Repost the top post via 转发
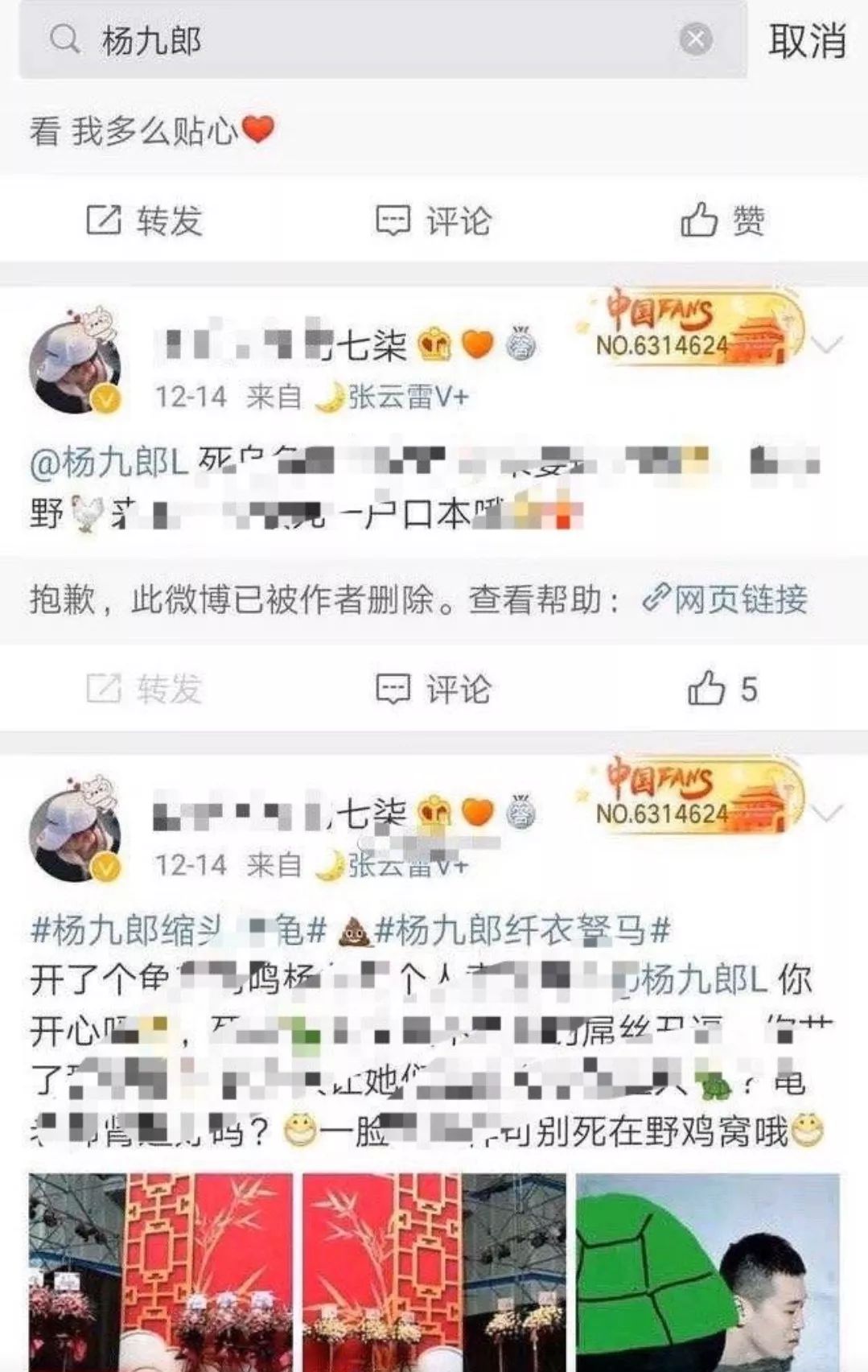868x1372 pixels. [x=144, y=220]
